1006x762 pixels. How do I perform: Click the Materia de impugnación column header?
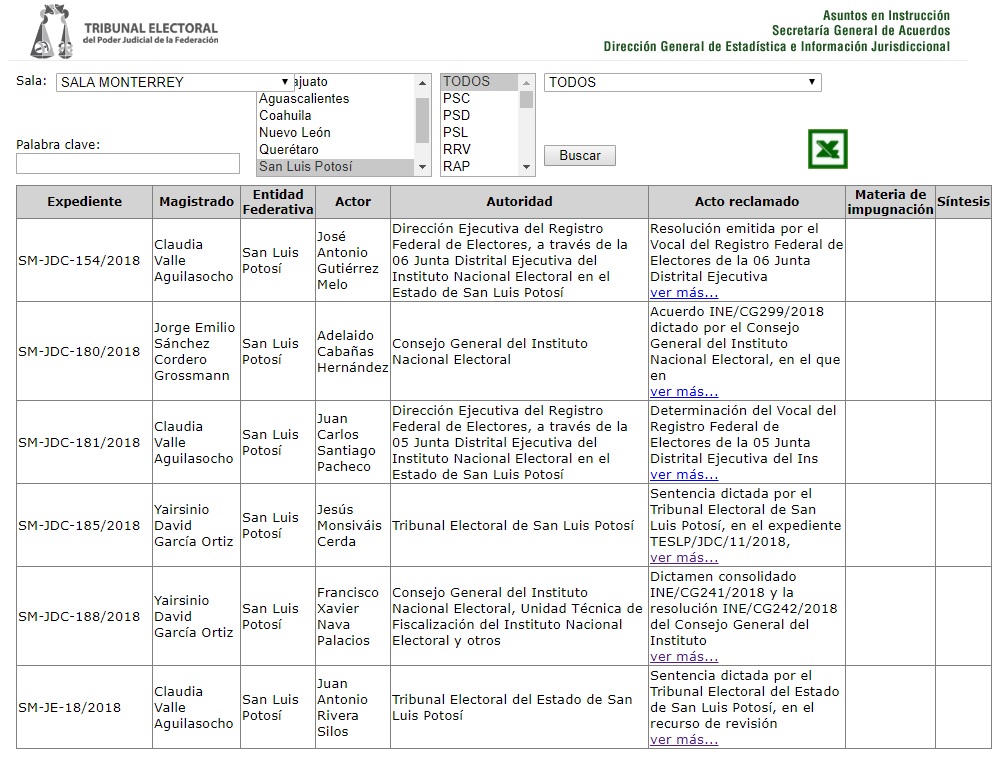[x=890, y=202]
